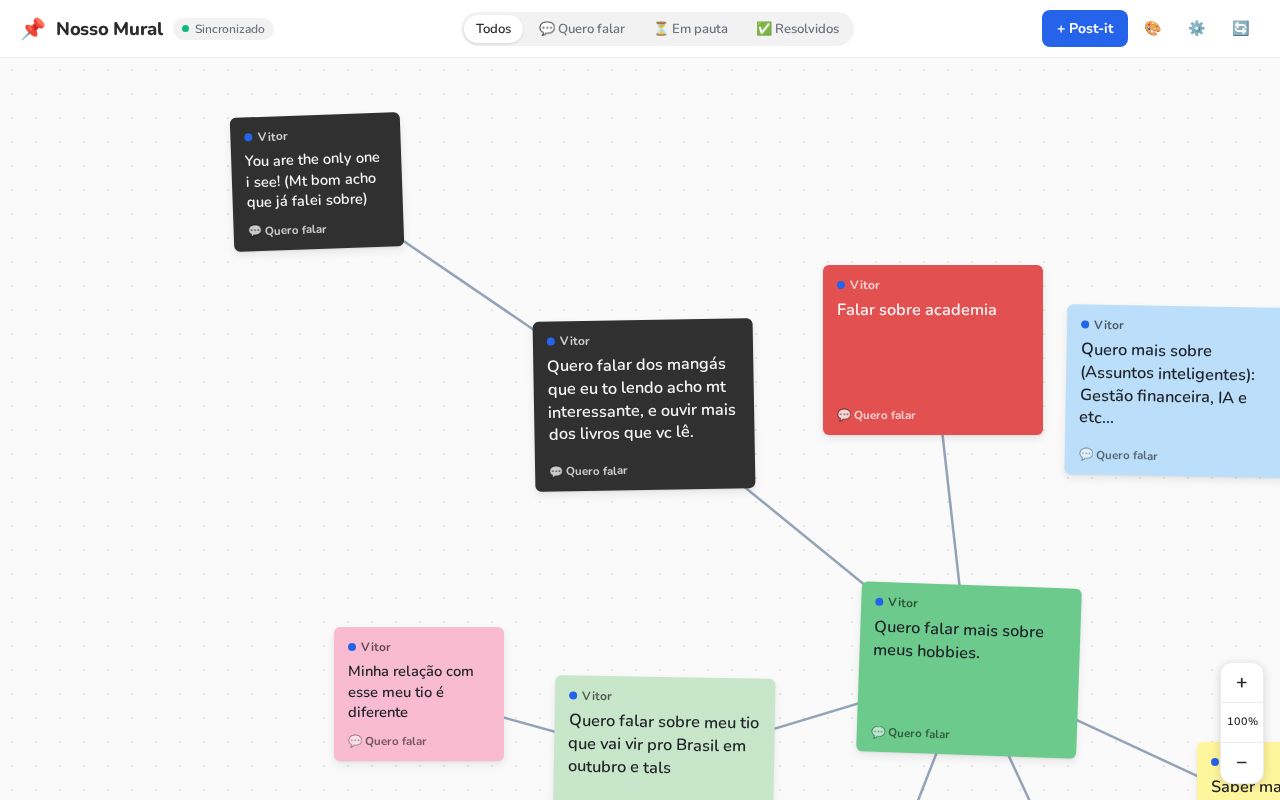This screenshot has width=1280, height=800.
Task: Click the Sincronizado status badge
Action: 223,29
